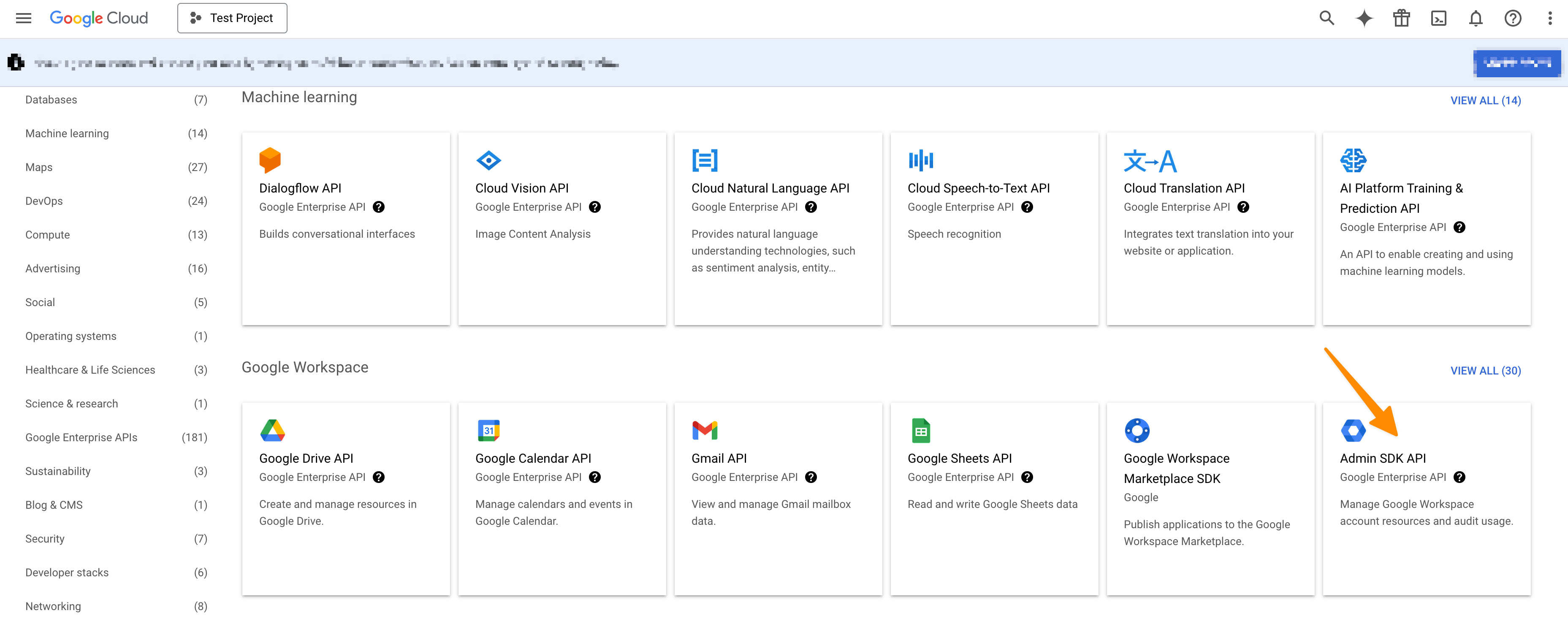
Task: Open the Gmail API title
Action: click(x=719, y=459)
